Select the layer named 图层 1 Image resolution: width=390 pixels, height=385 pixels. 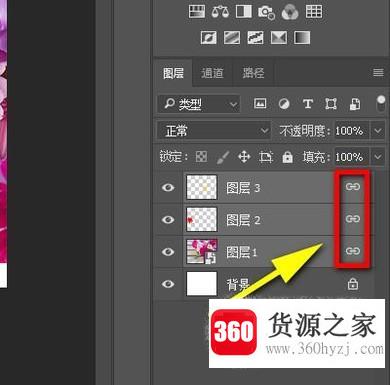(x=242, y=252)
